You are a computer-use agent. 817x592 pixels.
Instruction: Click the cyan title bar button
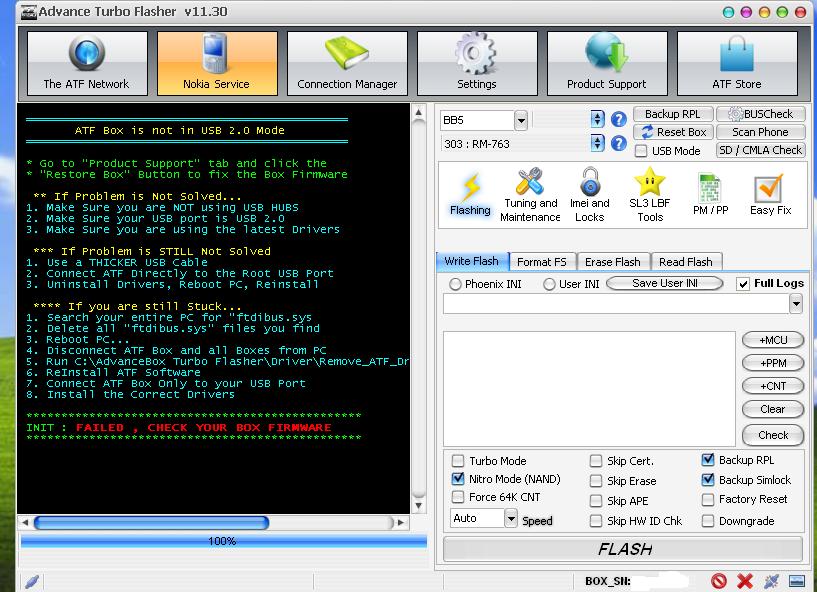pos(729,13)
